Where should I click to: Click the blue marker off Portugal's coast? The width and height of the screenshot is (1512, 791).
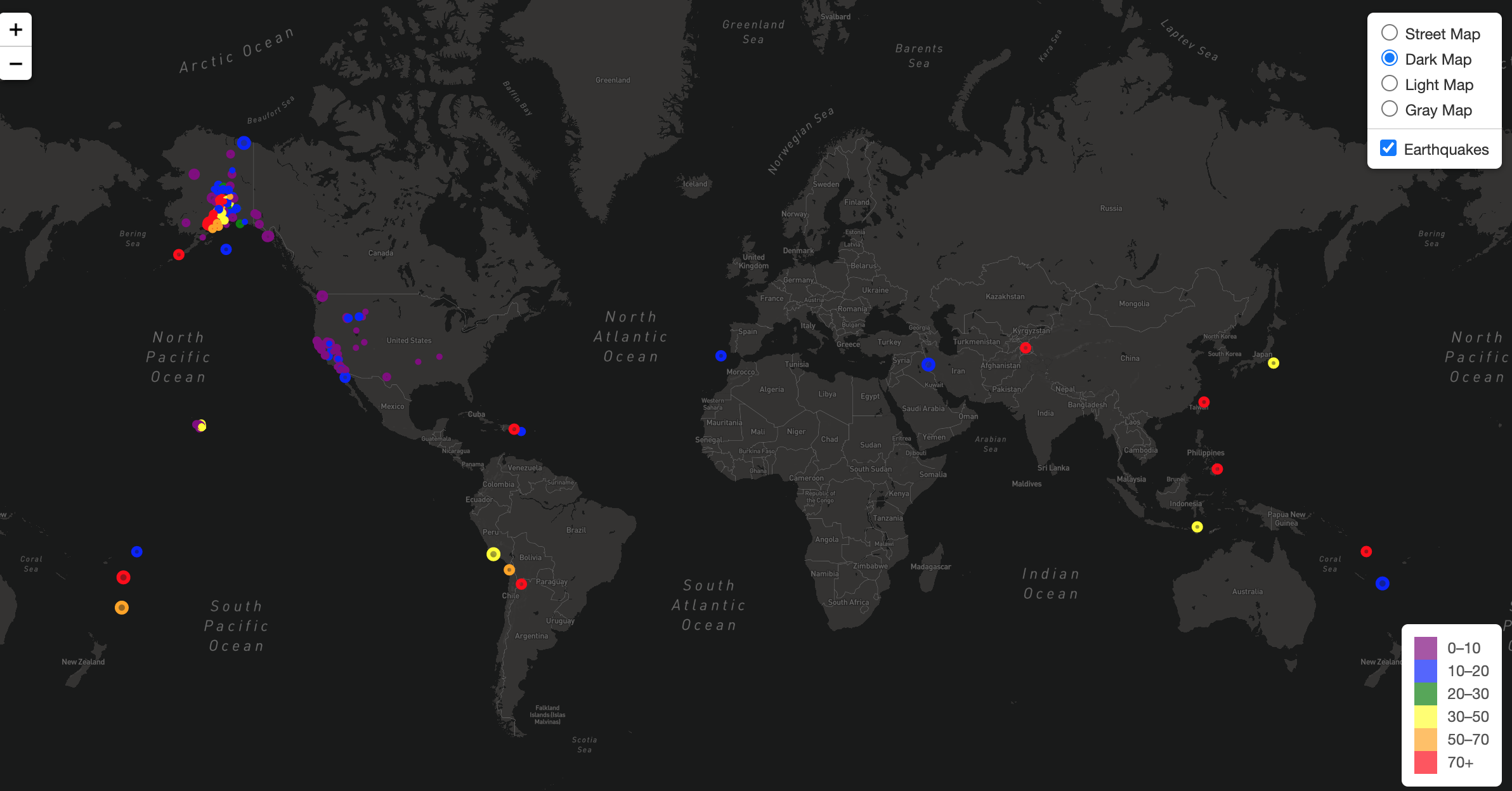[720, 356]
